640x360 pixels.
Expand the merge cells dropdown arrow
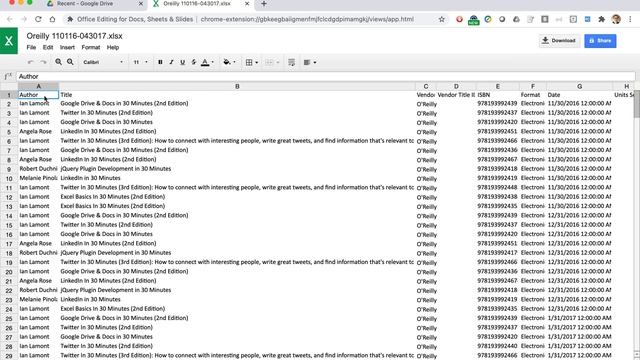click(x=278, y=62)
